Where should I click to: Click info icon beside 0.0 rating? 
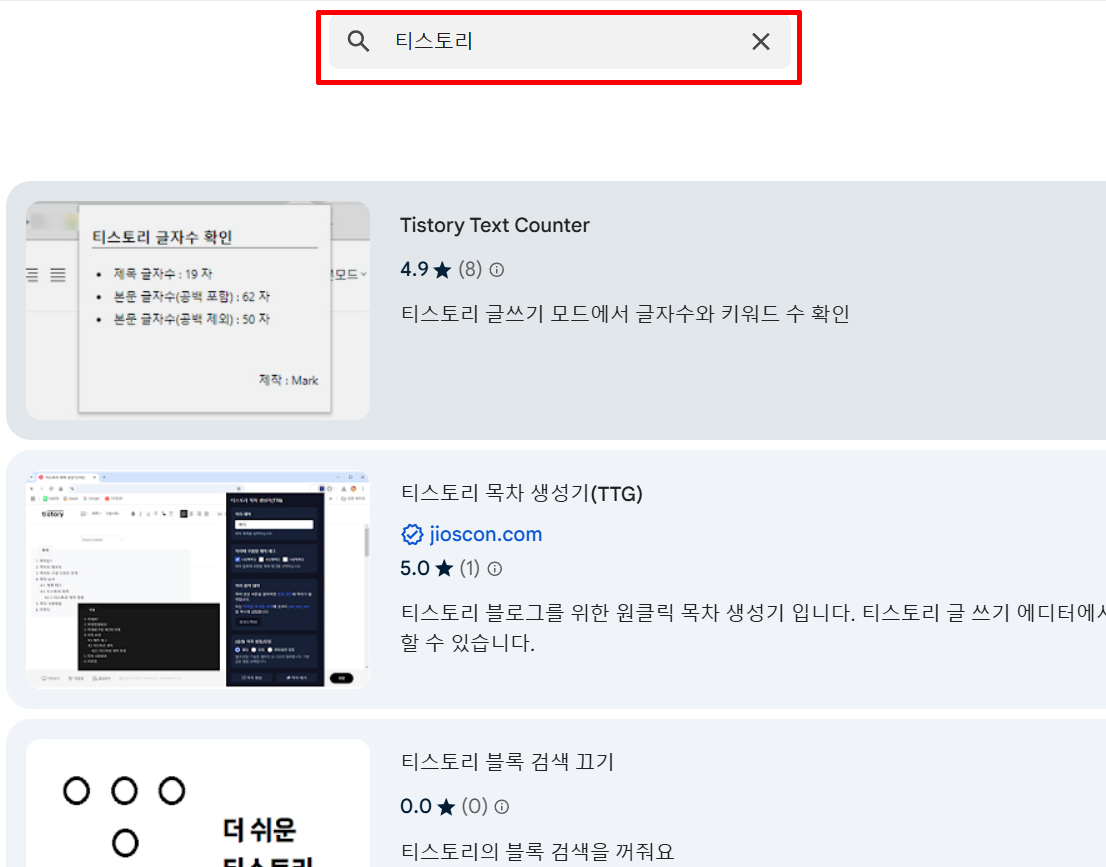pos(502,806)
